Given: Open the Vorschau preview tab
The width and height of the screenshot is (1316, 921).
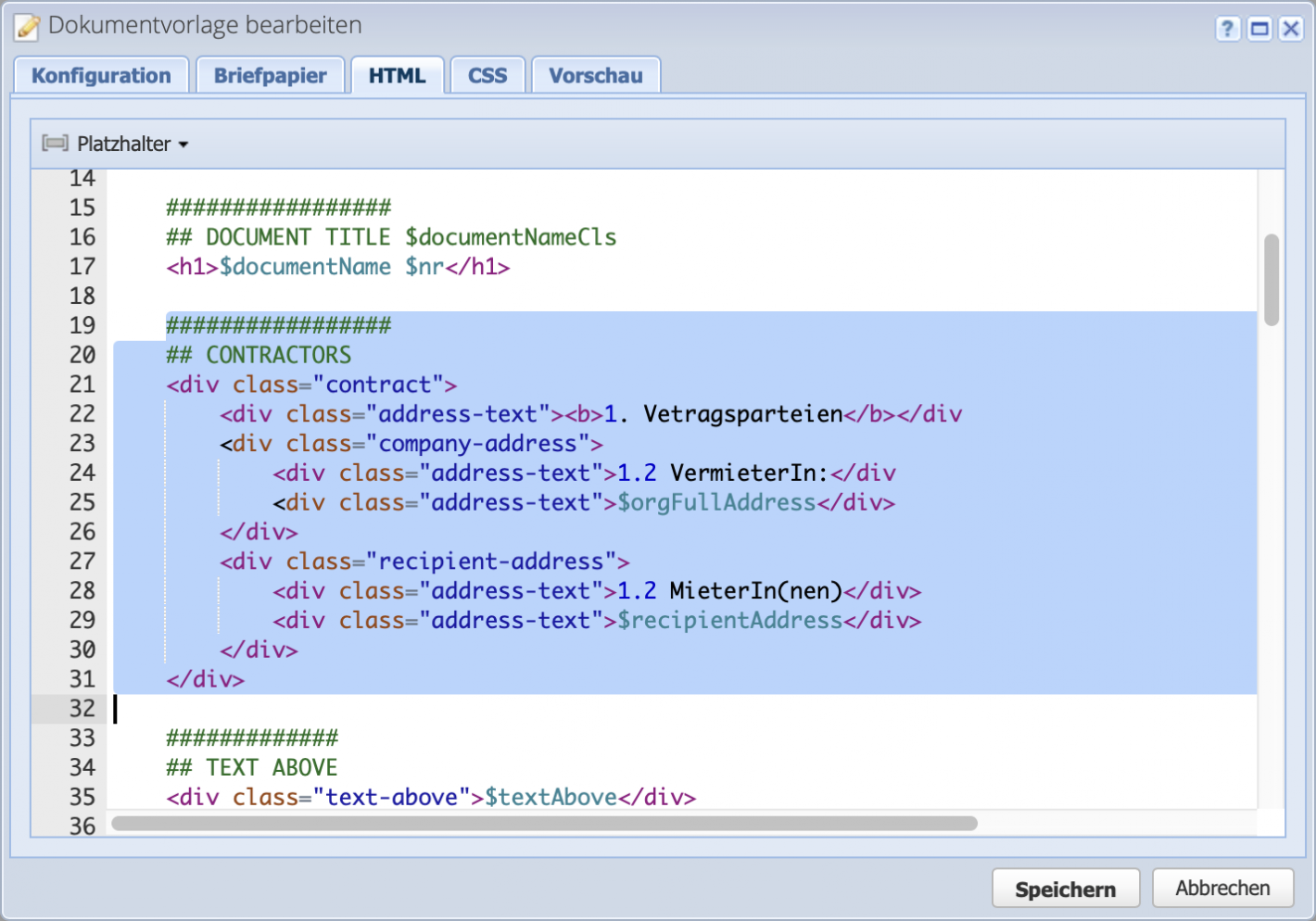Looking at the screenshot, I should point(595,75).
